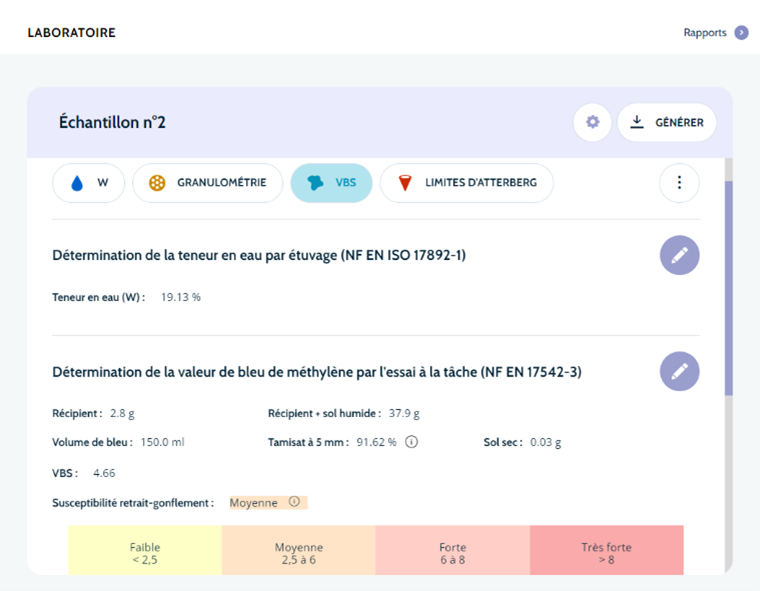760x591 pixels.
Task: Click the Forte 6 à 8 color band
Action: [452, 552]
